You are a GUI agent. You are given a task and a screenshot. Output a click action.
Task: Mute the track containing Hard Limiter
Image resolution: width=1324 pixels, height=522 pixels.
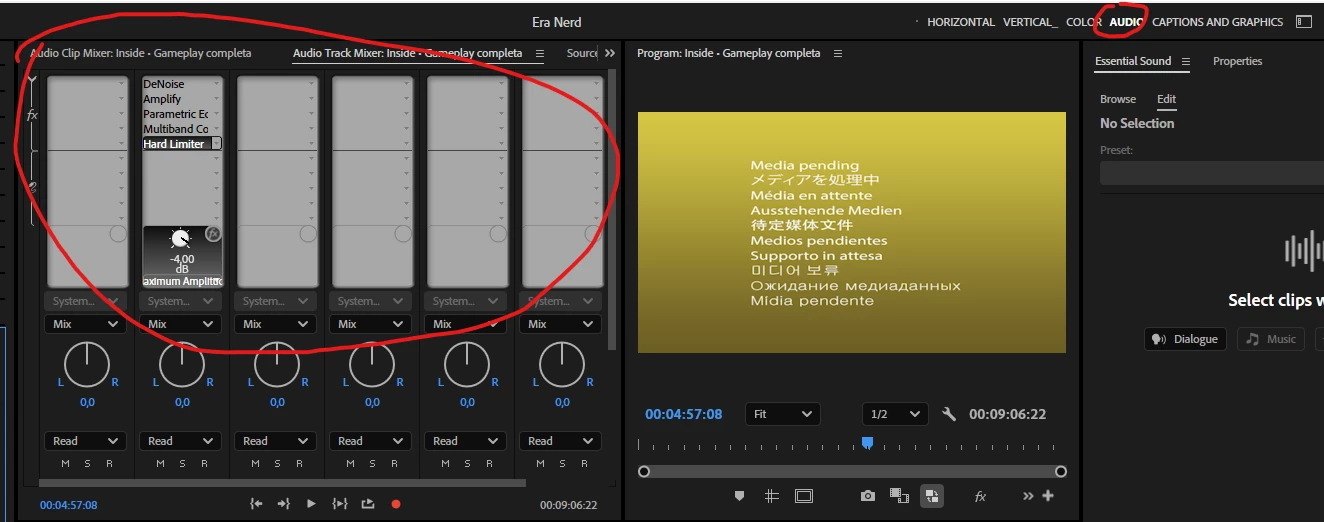click(x=161, y=463)
